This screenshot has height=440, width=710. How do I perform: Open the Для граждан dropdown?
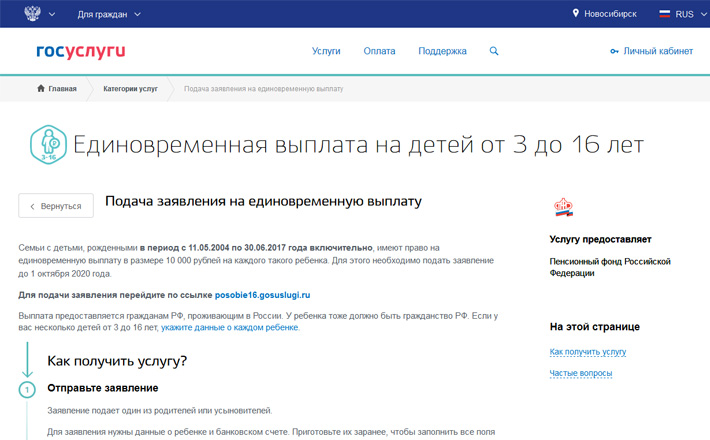pyautogui.click(x=109, y=14)
